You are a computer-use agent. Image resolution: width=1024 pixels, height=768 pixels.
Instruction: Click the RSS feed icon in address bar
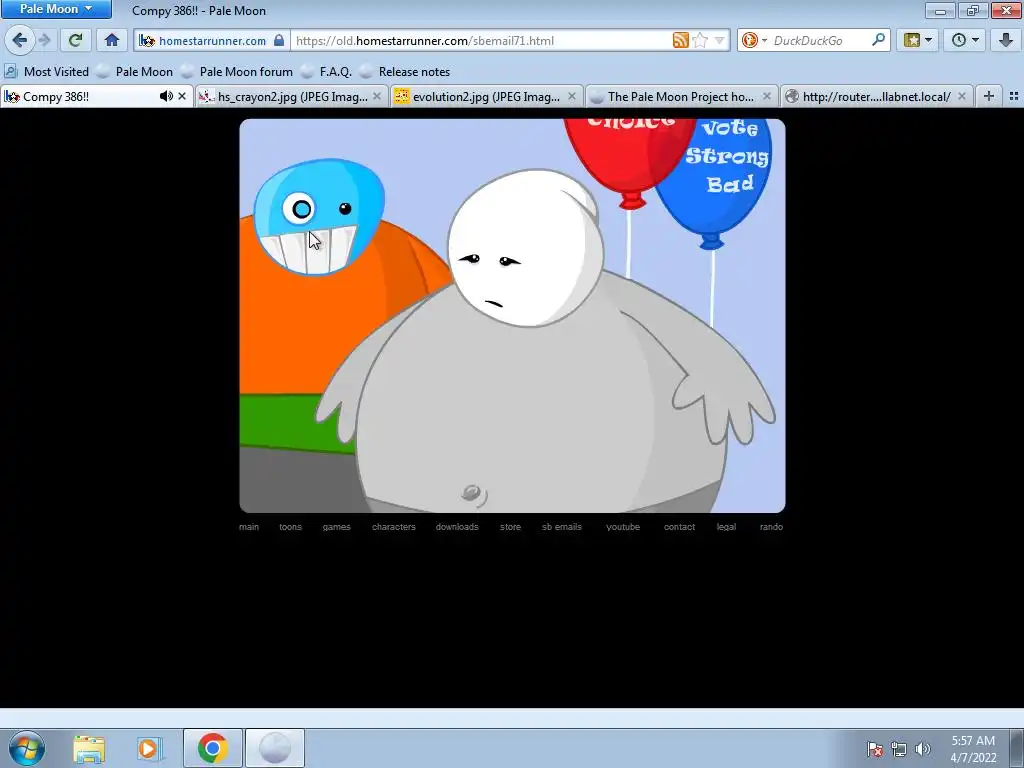680,40
